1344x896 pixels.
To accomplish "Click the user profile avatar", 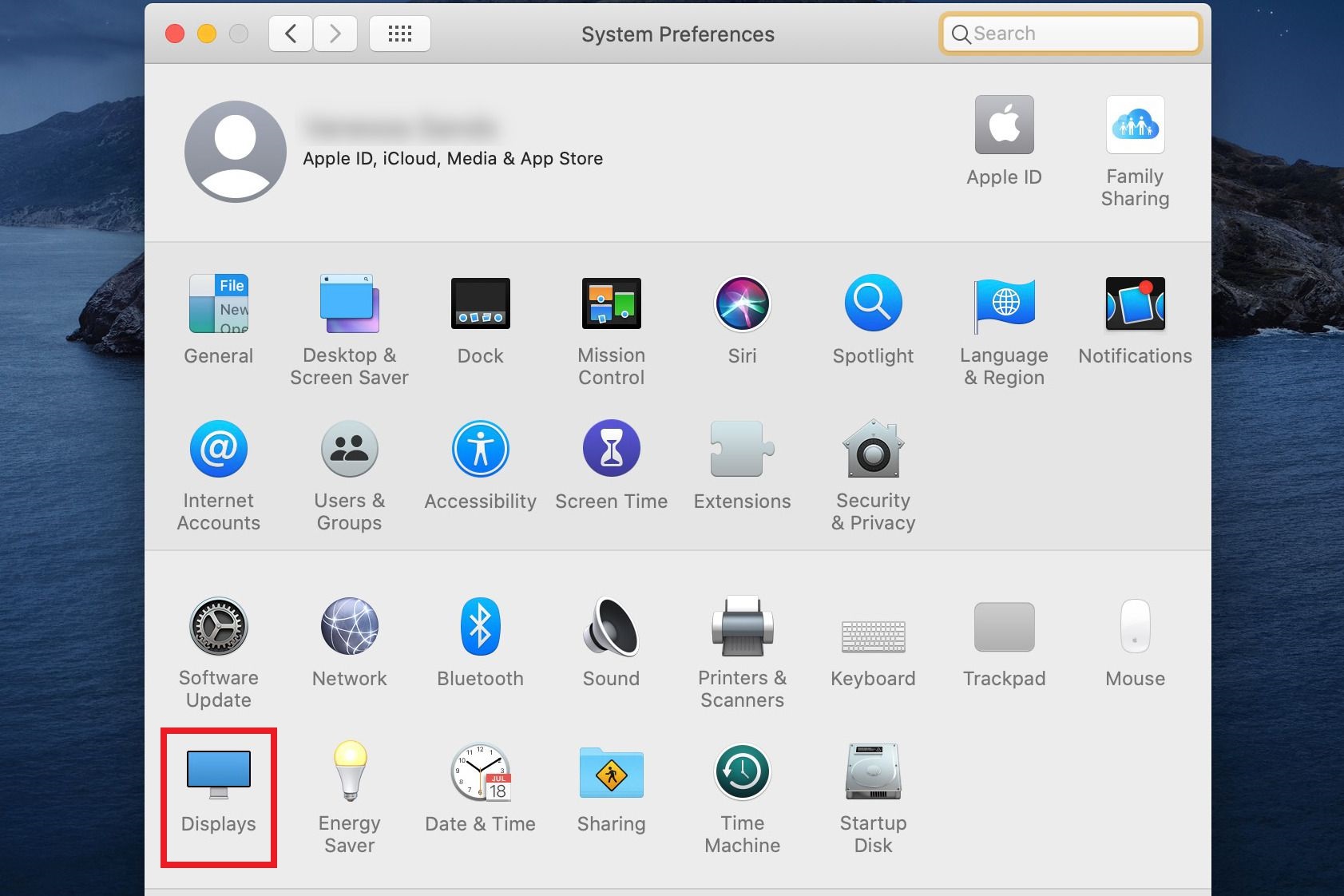I will click(x=236, y=152).
